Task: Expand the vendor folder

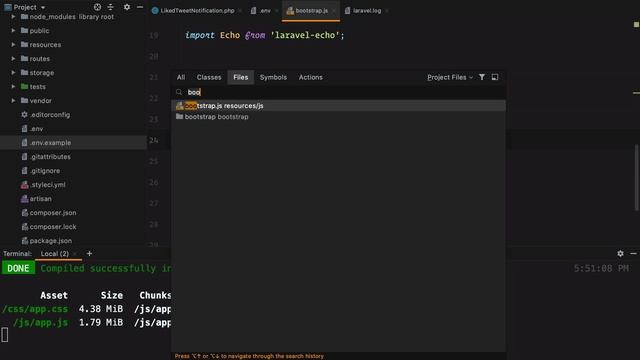Action: (13, 100)
